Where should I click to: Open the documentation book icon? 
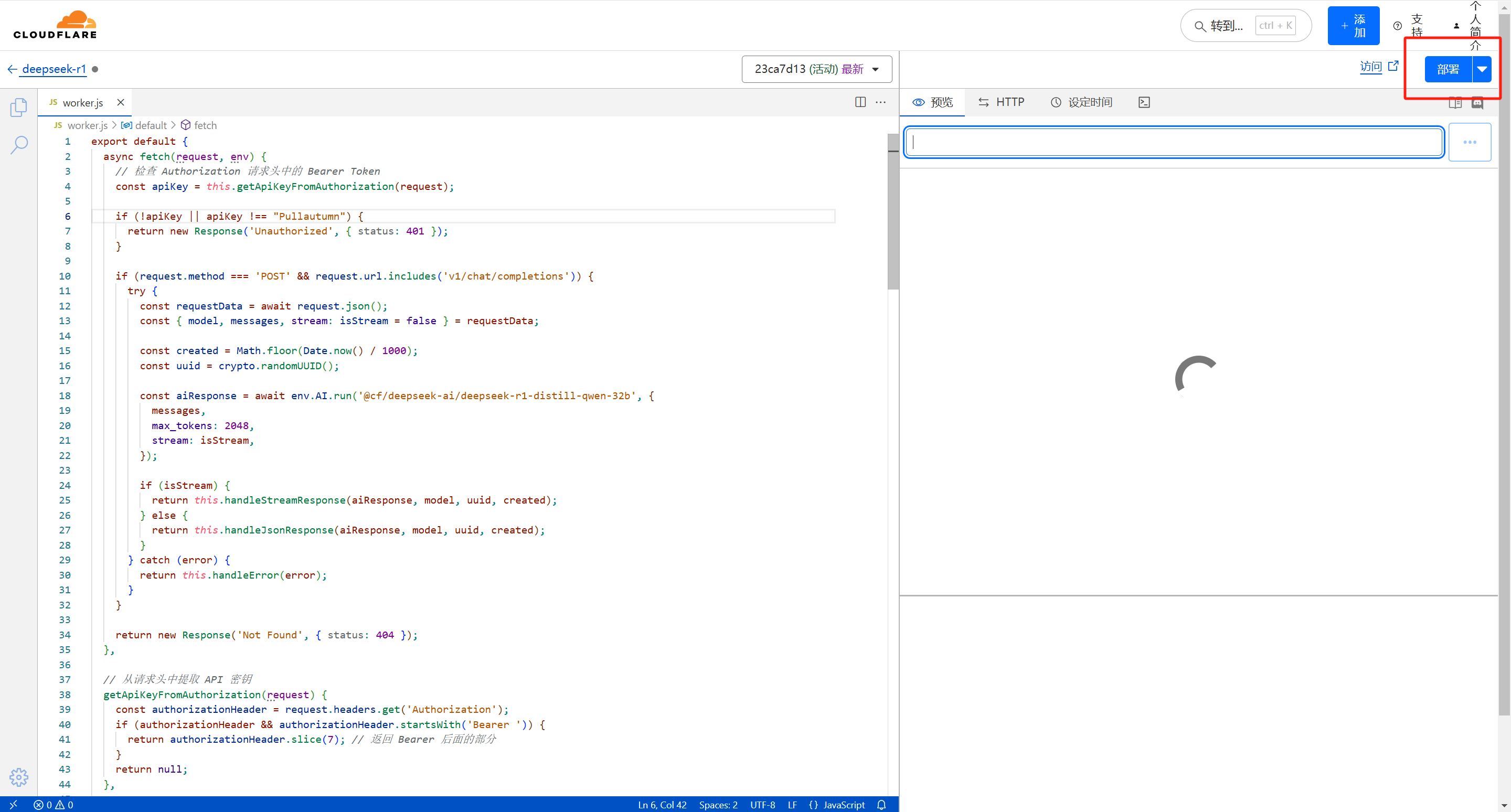(x=1455, y=103)
